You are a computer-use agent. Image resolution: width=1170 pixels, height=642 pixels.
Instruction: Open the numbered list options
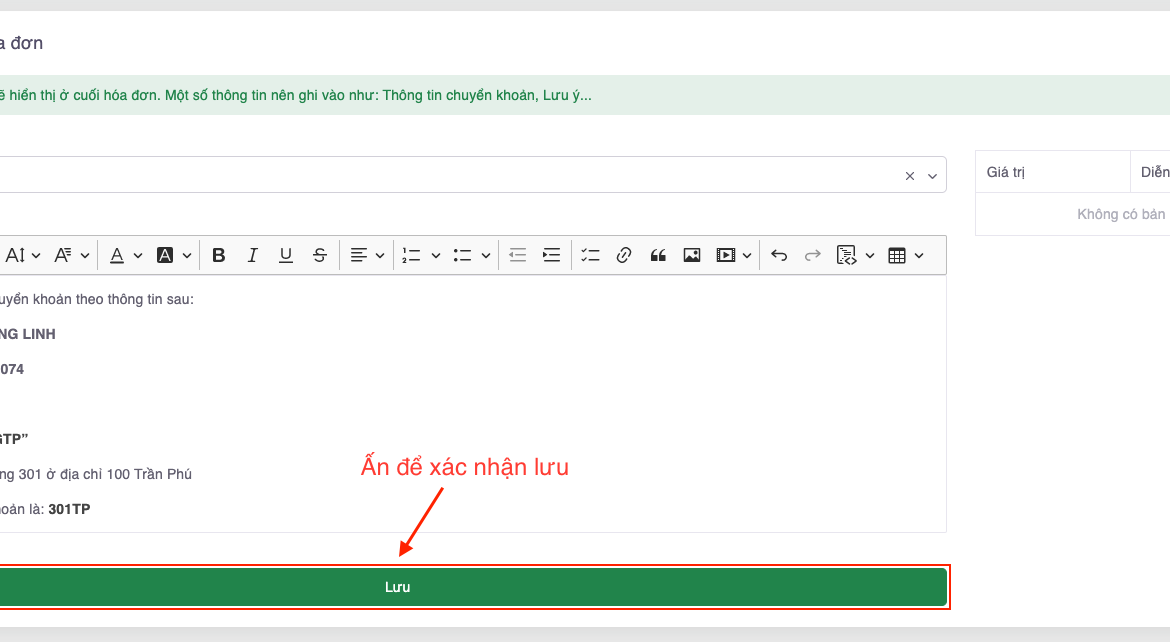tap(421, 255)
